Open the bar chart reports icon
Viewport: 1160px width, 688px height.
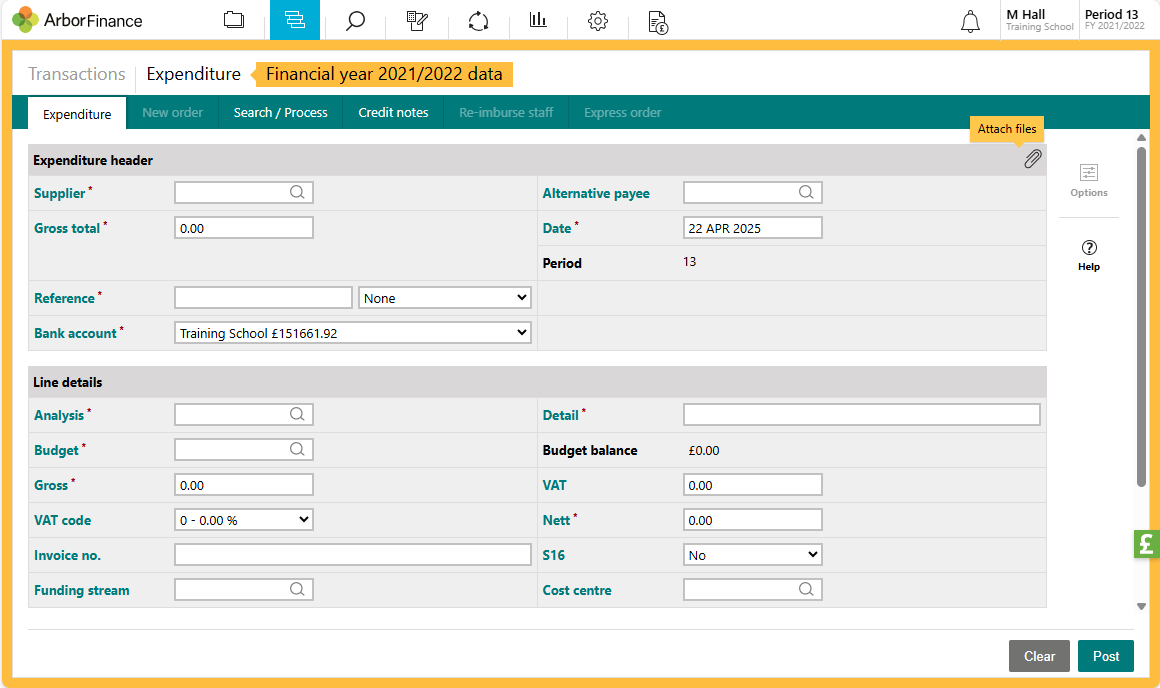(x=538, y=20)
